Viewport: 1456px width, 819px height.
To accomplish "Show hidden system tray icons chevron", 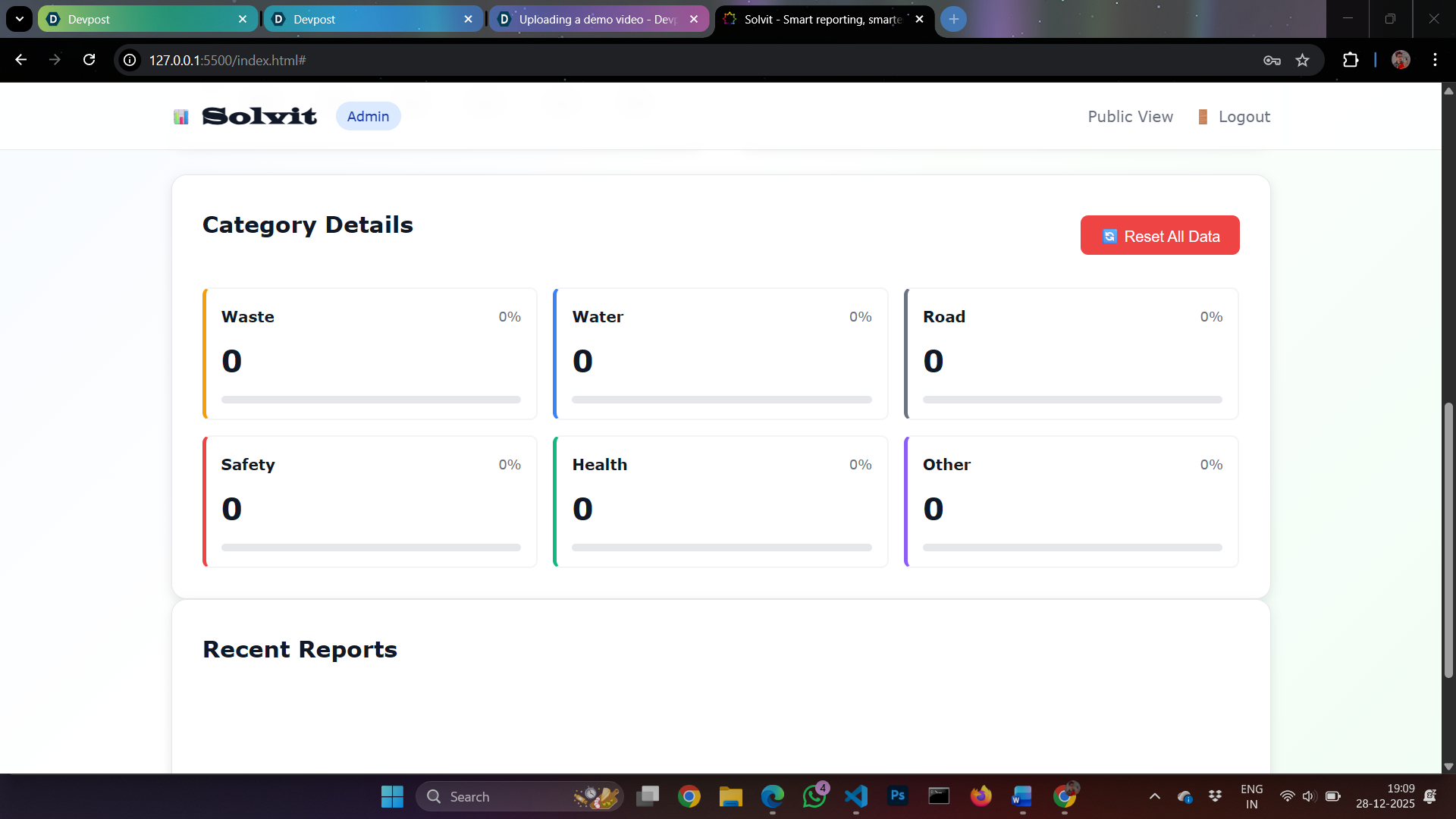I will coord(1154,796).
